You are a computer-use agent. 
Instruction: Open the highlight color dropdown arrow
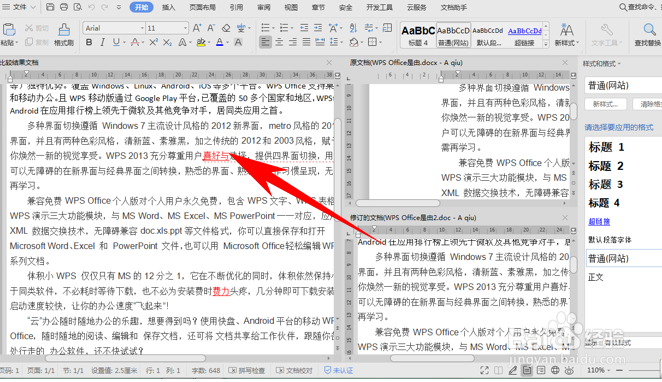tap(209, 43)
